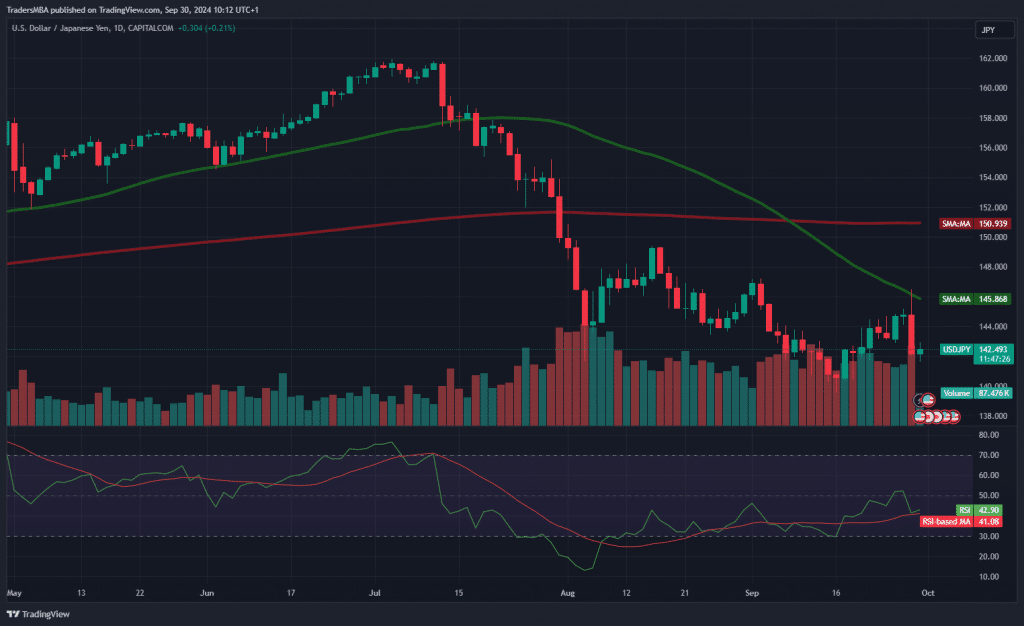Screen dimensions: 1024x626
Task: Click the 162.000 price scale label
Action: point(991,58)
